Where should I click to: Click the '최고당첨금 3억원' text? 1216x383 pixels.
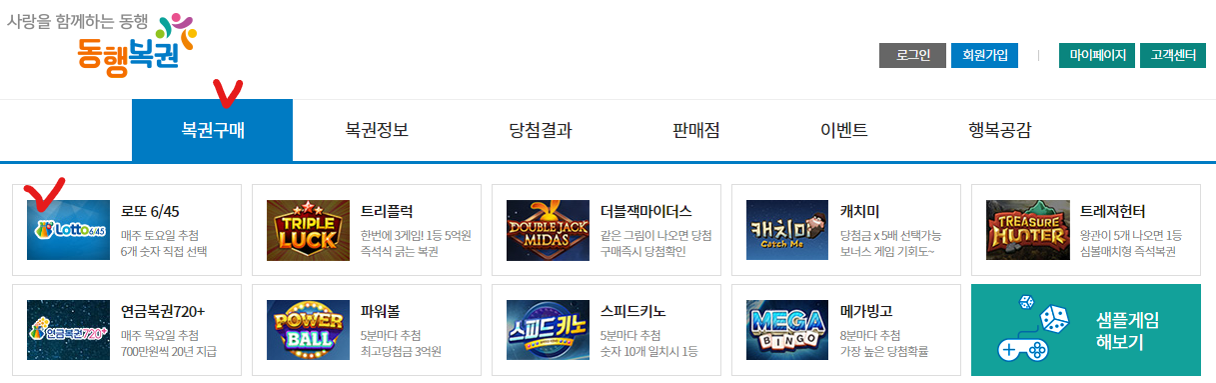tap(401, 352)
